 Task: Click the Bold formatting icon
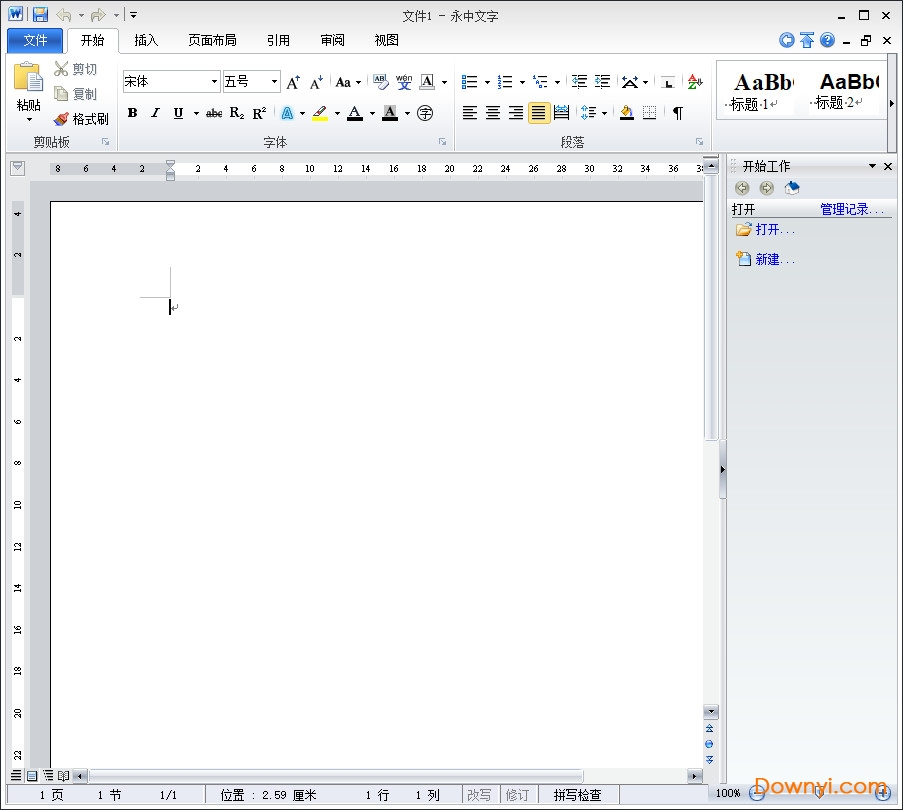pos(132,113)
